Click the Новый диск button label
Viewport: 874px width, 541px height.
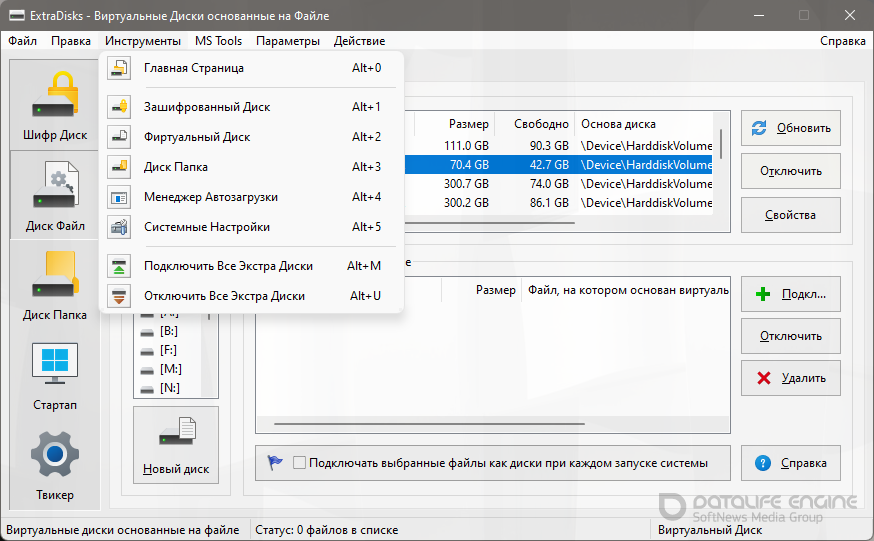coord(176,469)
